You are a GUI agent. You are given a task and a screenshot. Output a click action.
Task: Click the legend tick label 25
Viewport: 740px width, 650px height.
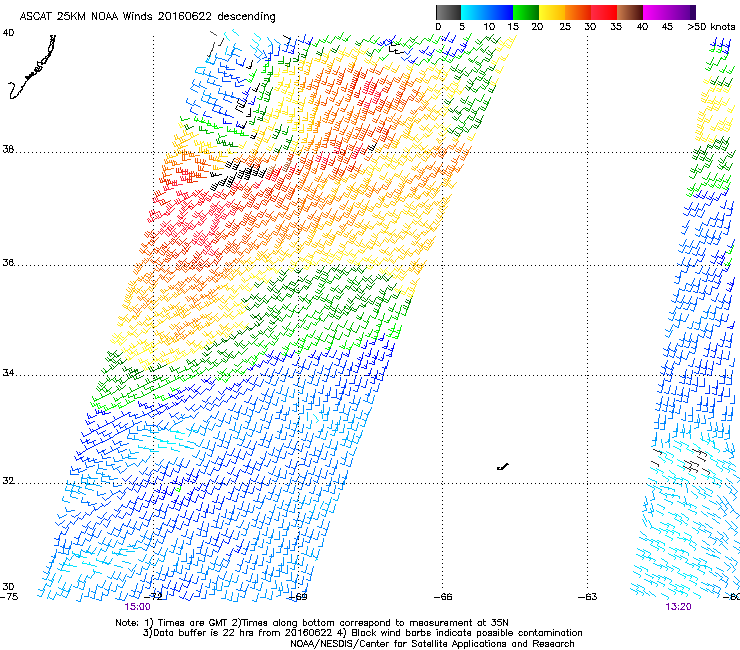click(x=565, y=27)
